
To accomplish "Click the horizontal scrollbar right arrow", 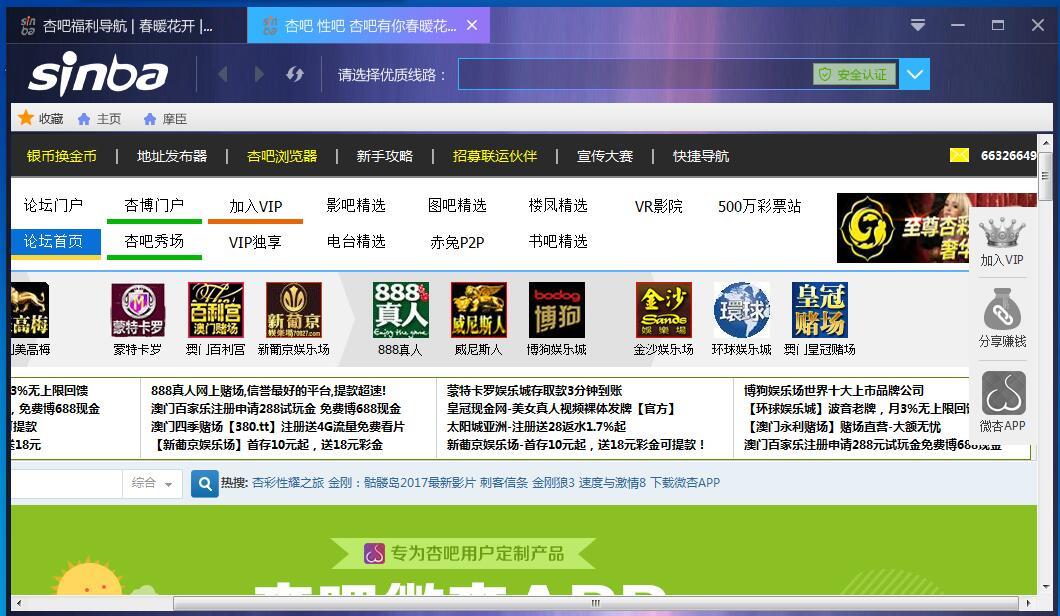I will (1029, 603).
